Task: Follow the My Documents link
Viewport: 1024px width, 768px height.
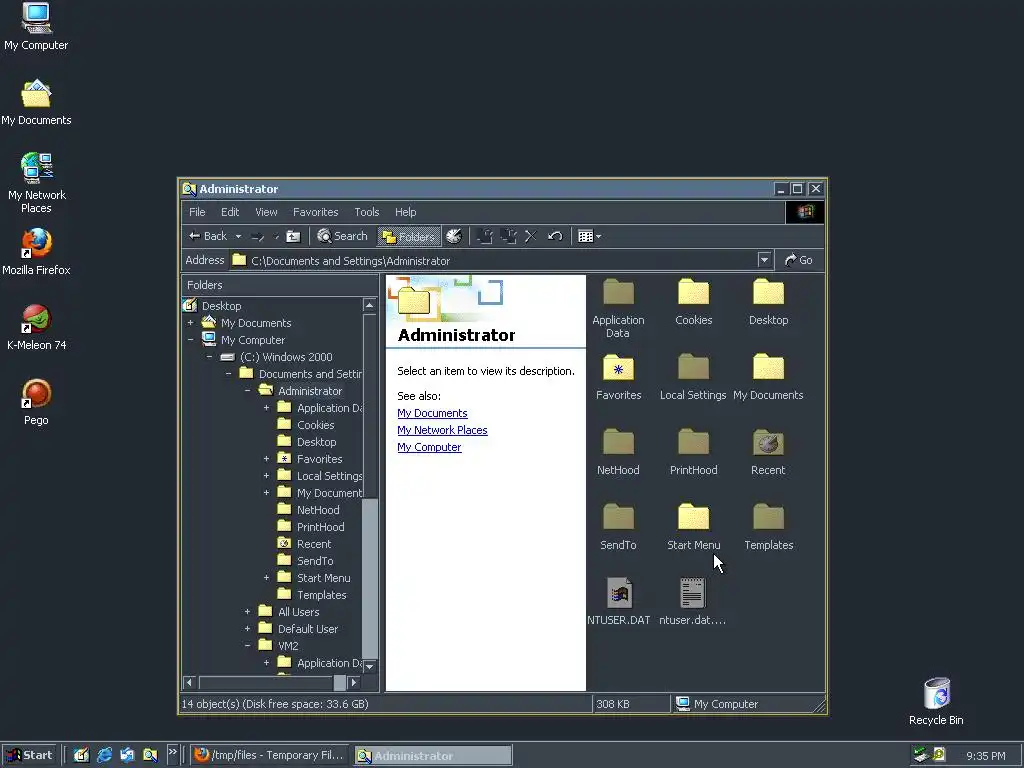Action: (432, 413)
